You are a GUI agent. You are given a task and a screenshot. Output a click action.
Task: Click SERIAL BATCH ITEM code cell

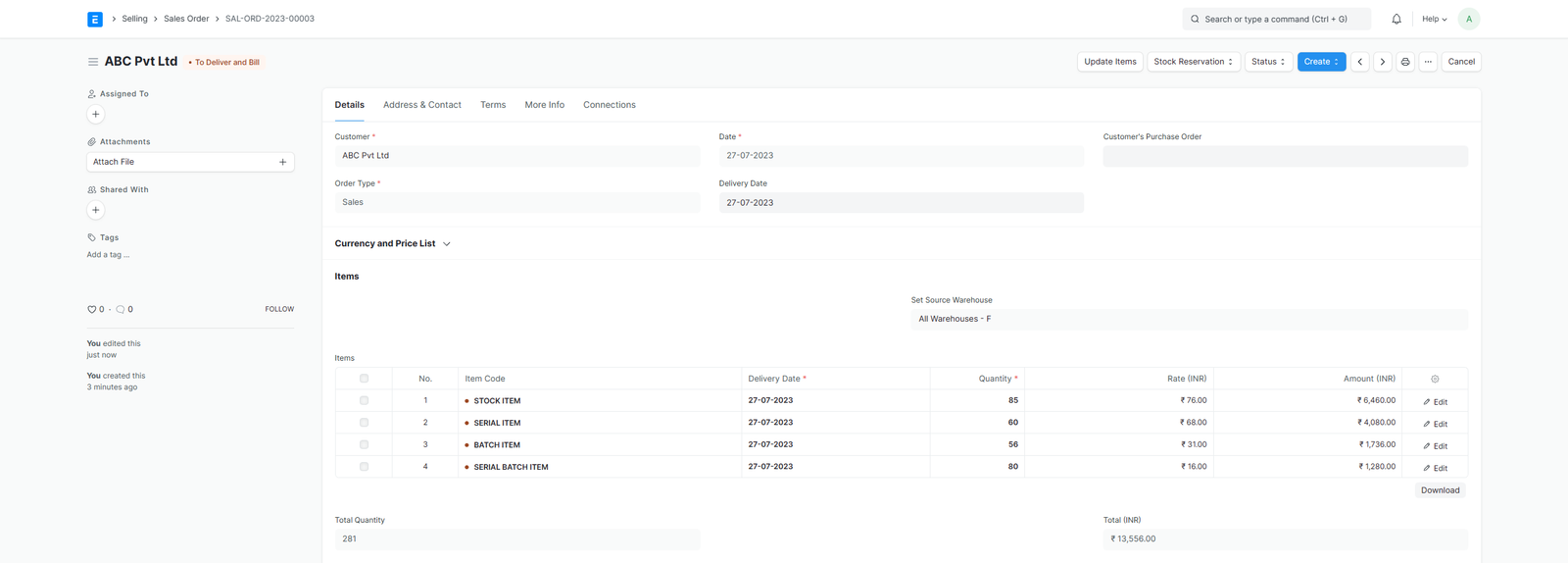599,467
